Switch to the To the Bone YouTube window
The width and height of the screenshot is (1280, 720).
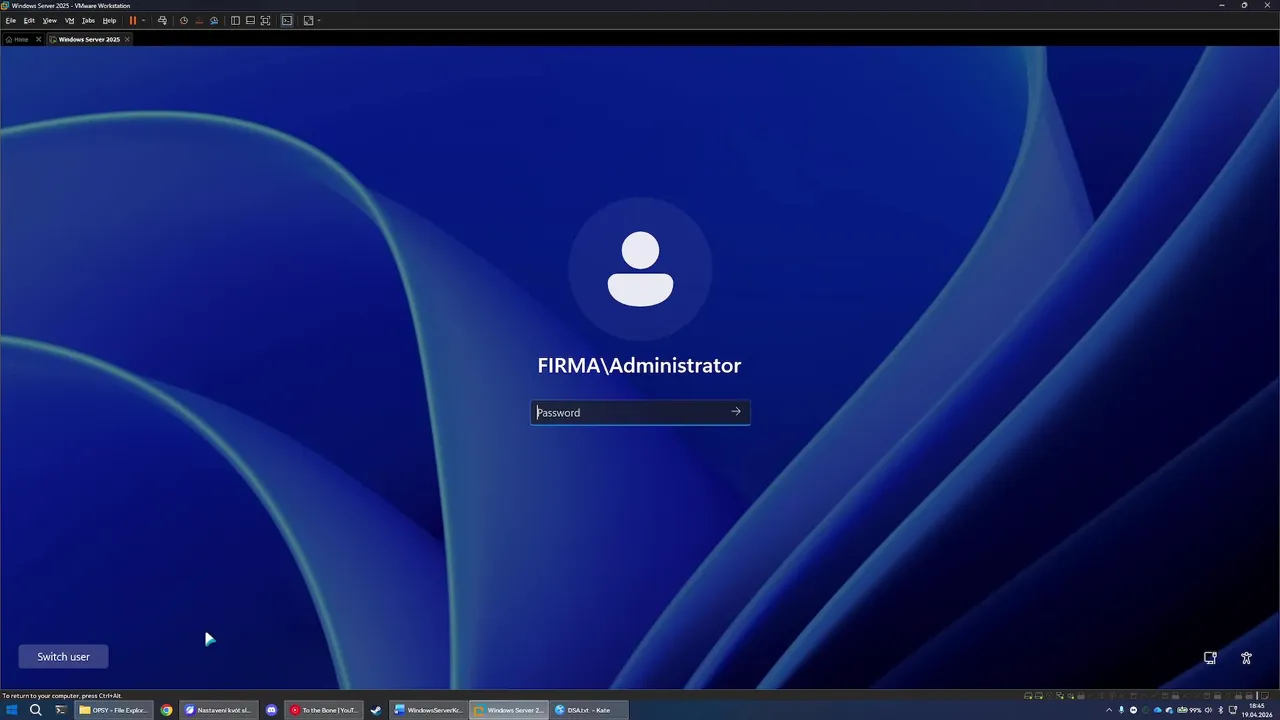[x=323, y=710]
